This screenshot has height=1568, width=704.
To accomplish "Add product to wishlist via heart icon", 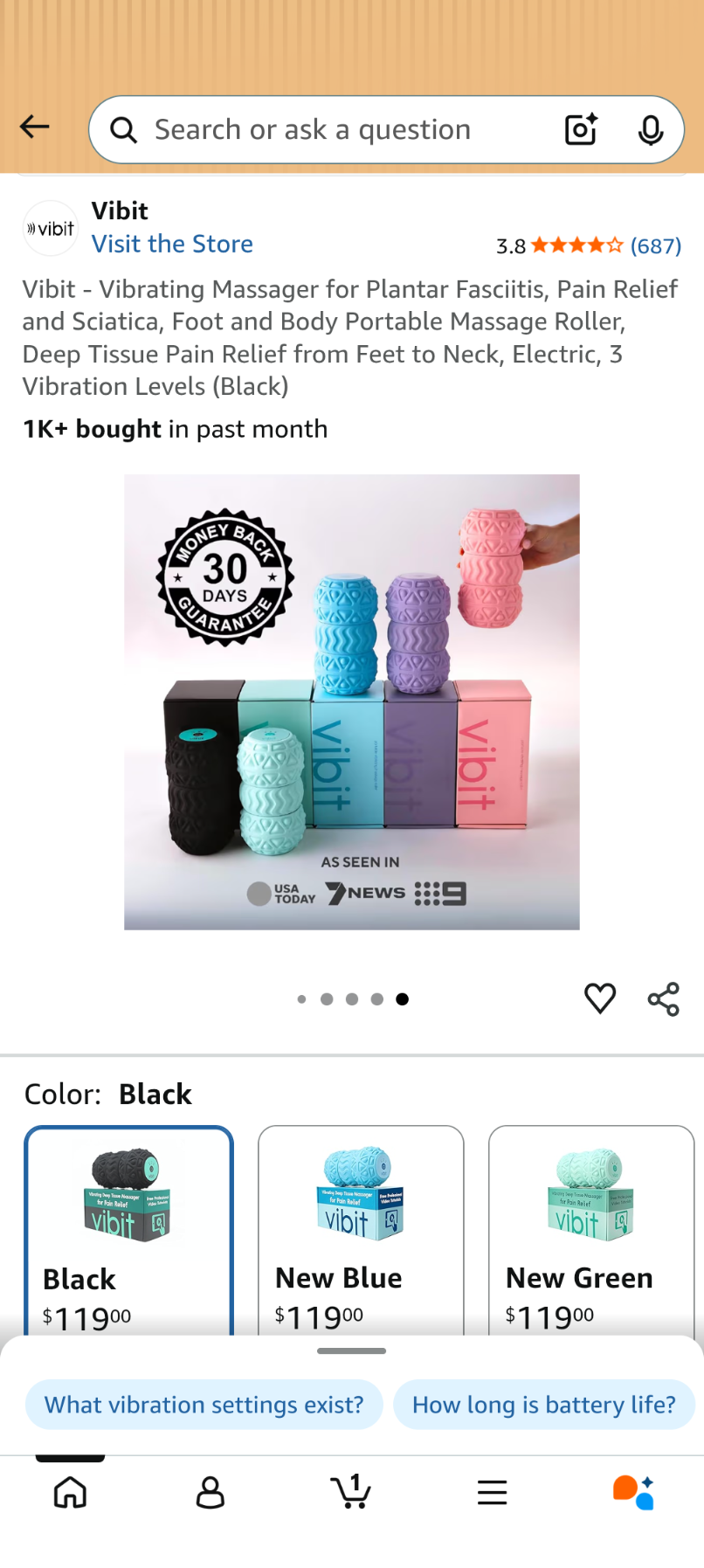I will pyautogui.click(x=600, y=998).
